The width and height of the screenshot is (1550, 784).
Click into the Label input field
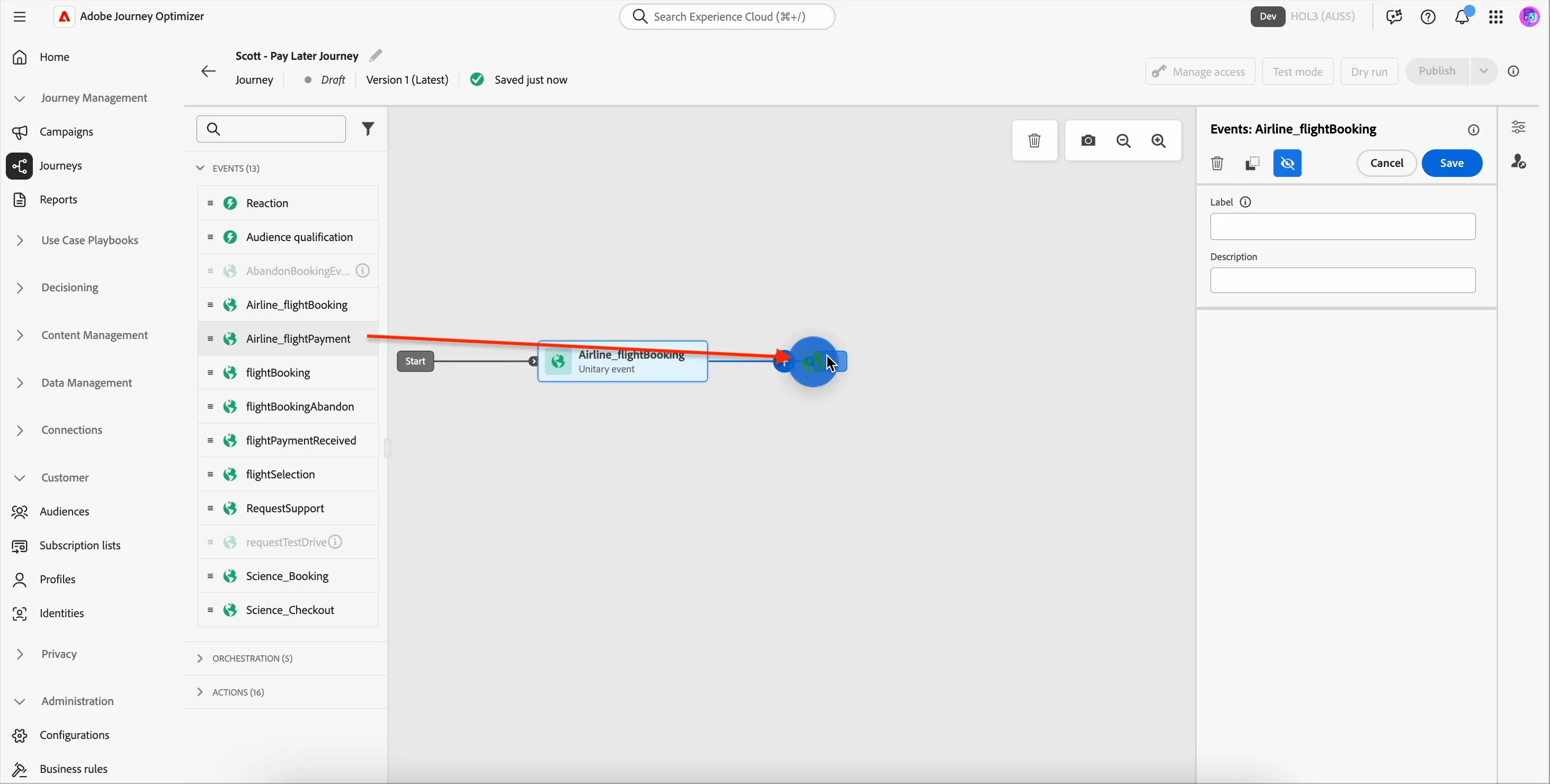[1342, 227]
